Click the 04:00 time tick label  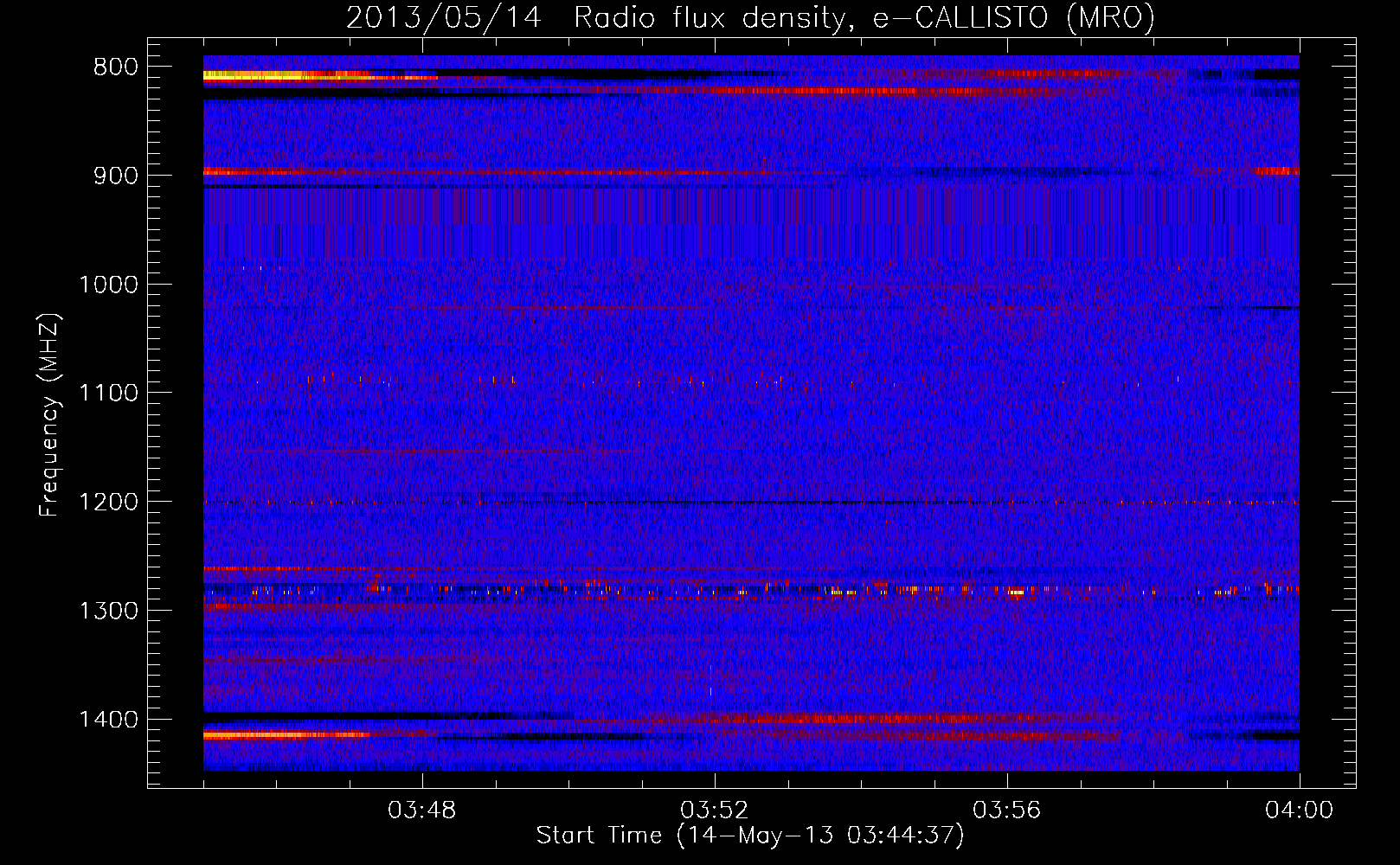[x=1300, y=811]
